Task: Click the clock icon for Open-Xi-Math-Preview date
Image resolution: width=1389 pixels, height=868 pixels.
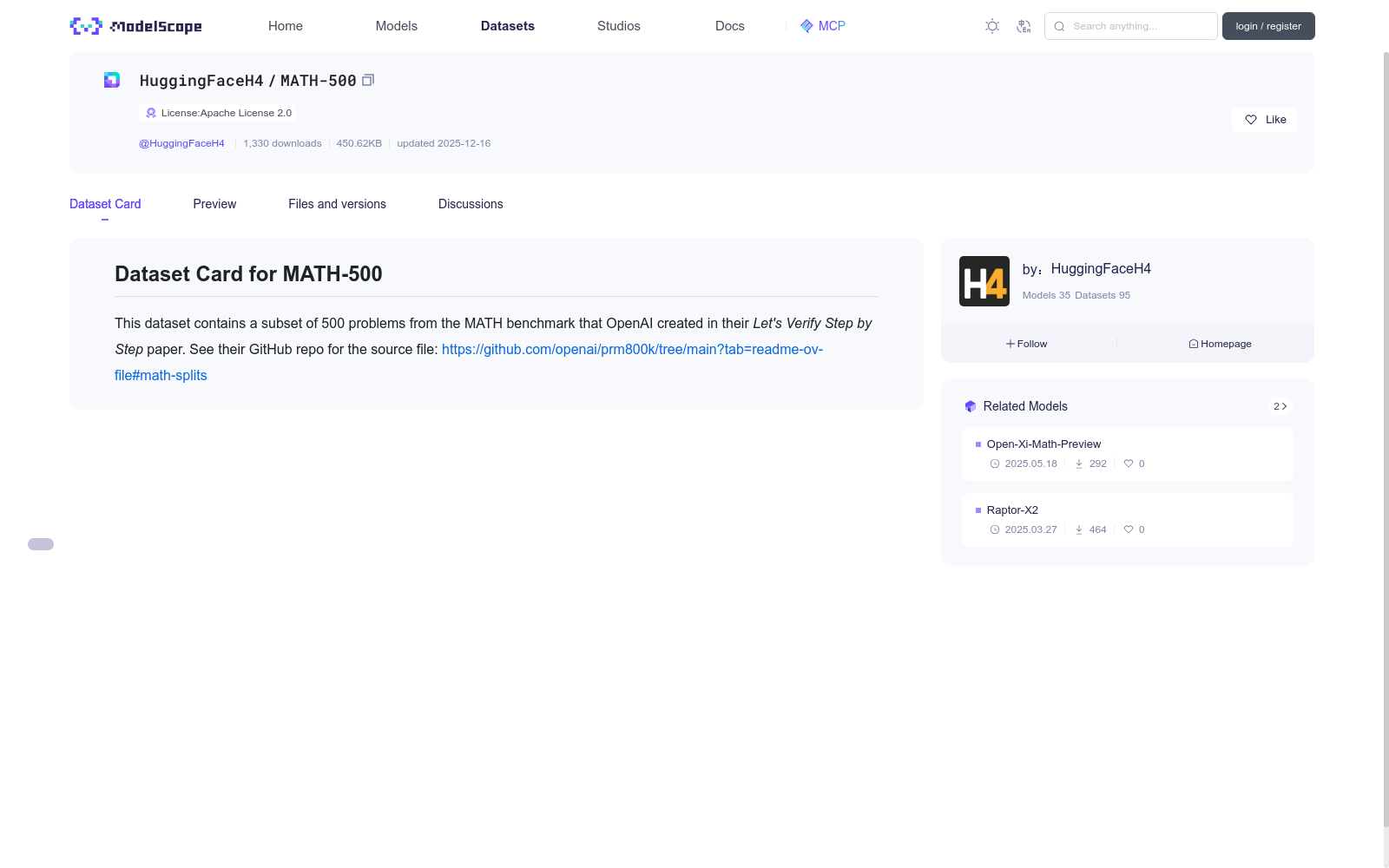Action: pyautogui.click(x=995, y=464)
